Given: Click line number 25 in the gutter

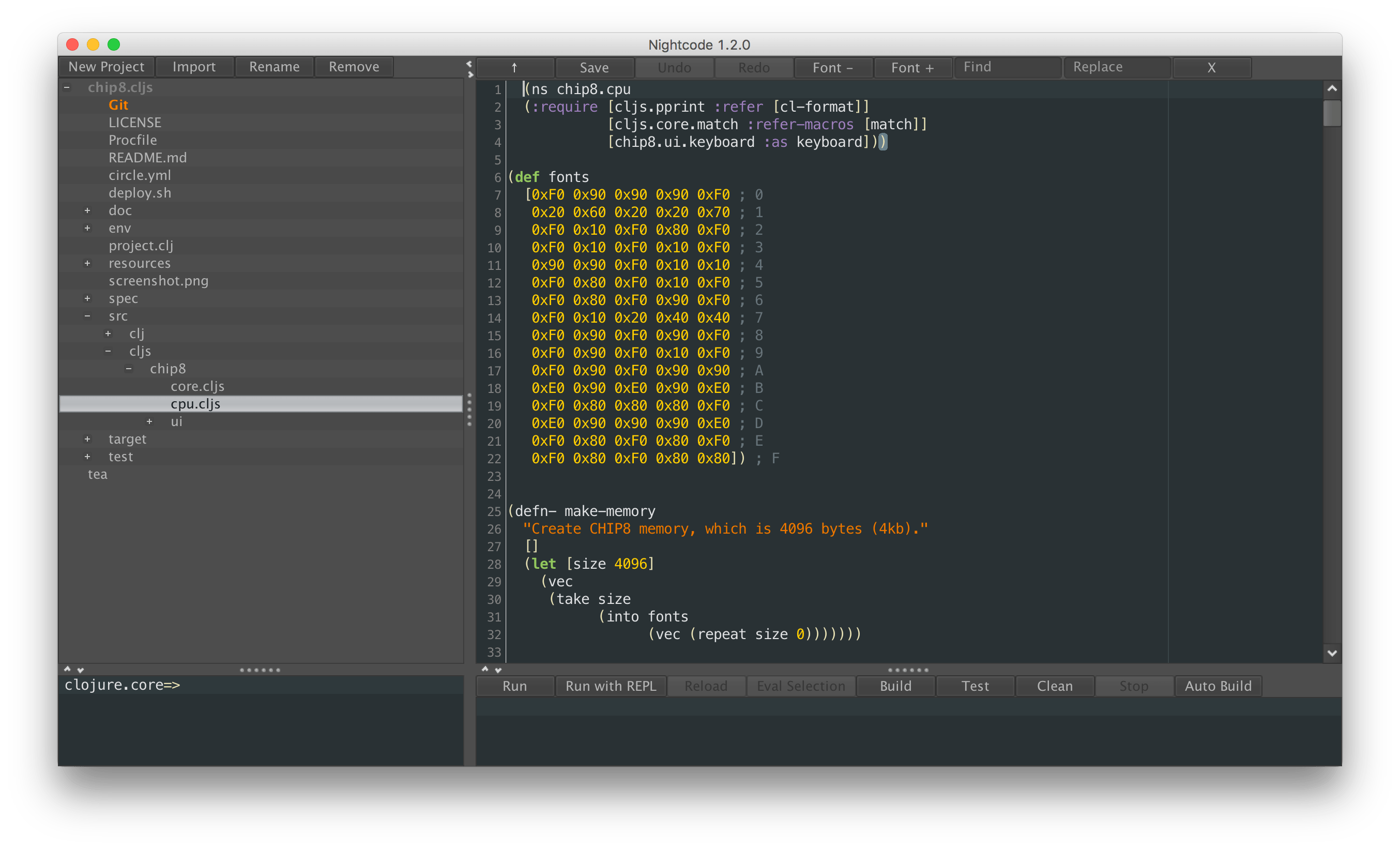Looking at the screenshot, I should coord(494,511).
